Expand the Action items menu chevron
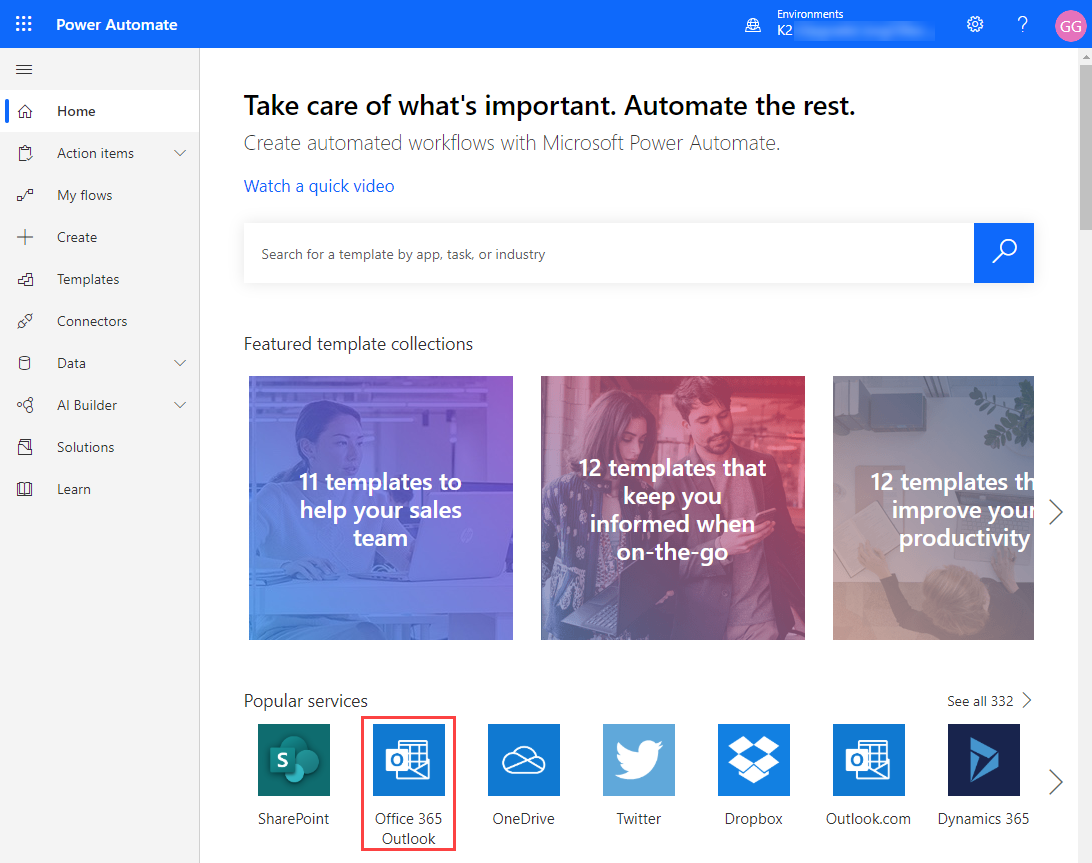The width and height of the screenshot is (1092, 863). (x=180, y=153)
